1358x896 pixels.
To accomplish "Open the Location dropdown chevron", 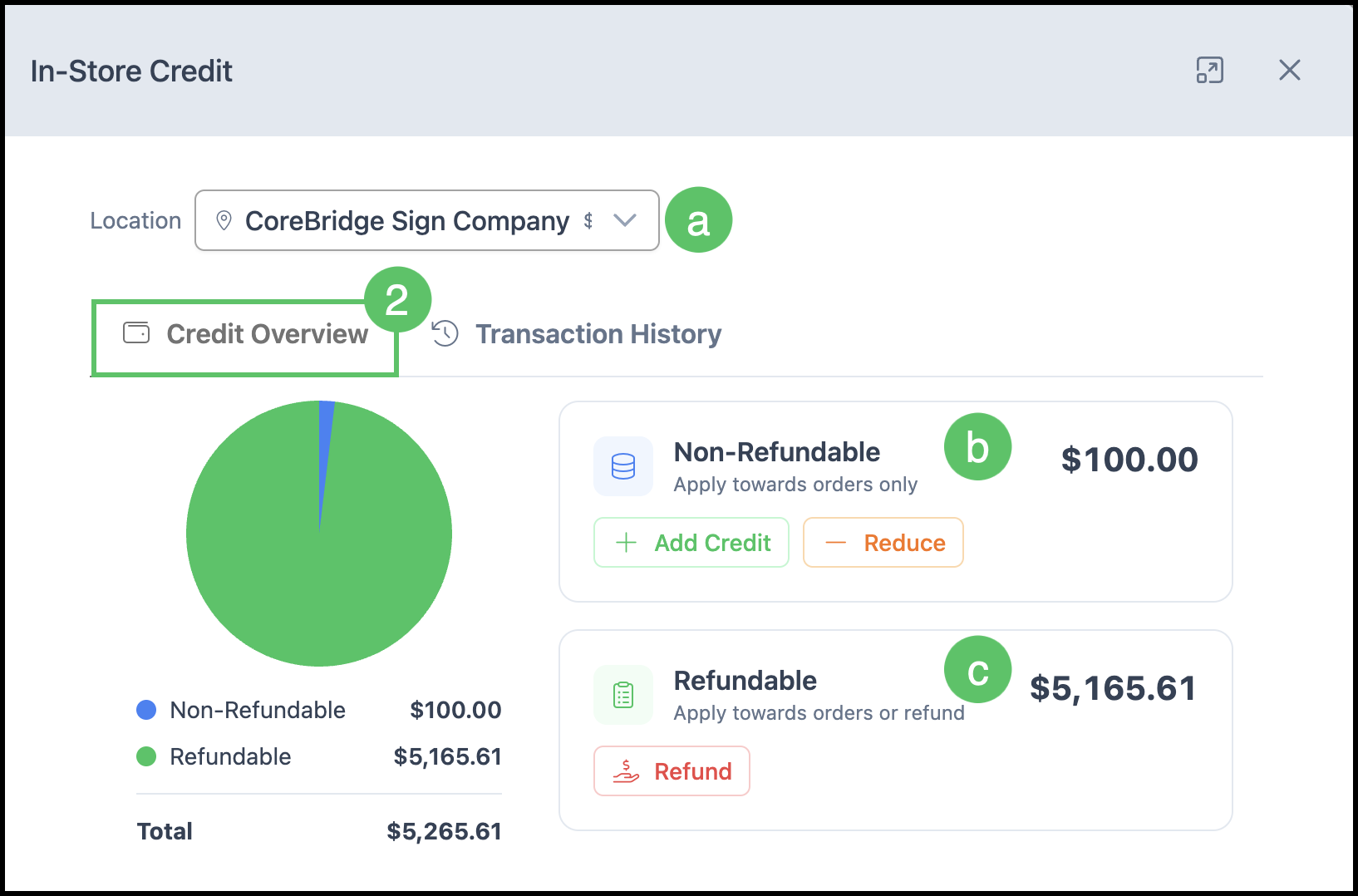I will click(624, 220).
